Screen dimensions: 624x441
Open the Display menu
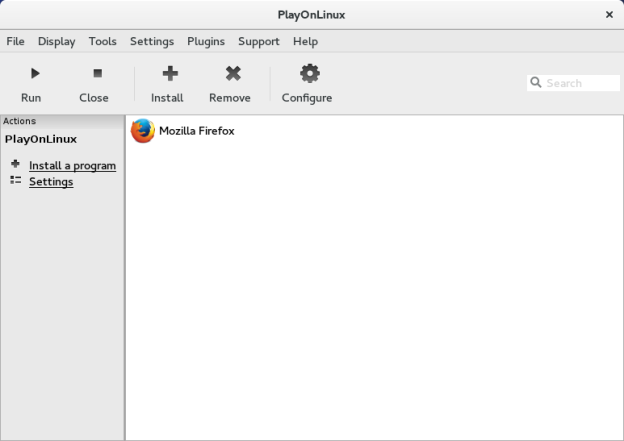pos(56,41)
